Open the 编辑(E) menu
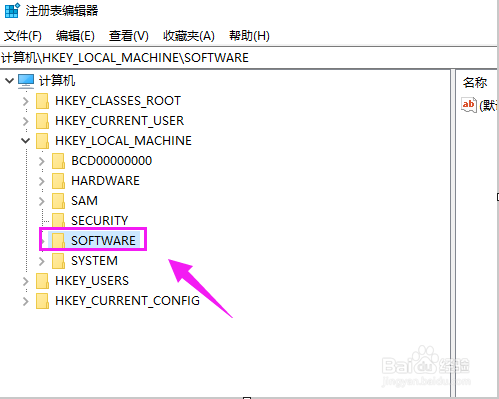Viewport: 499px width, 399px height. [75, 36]
